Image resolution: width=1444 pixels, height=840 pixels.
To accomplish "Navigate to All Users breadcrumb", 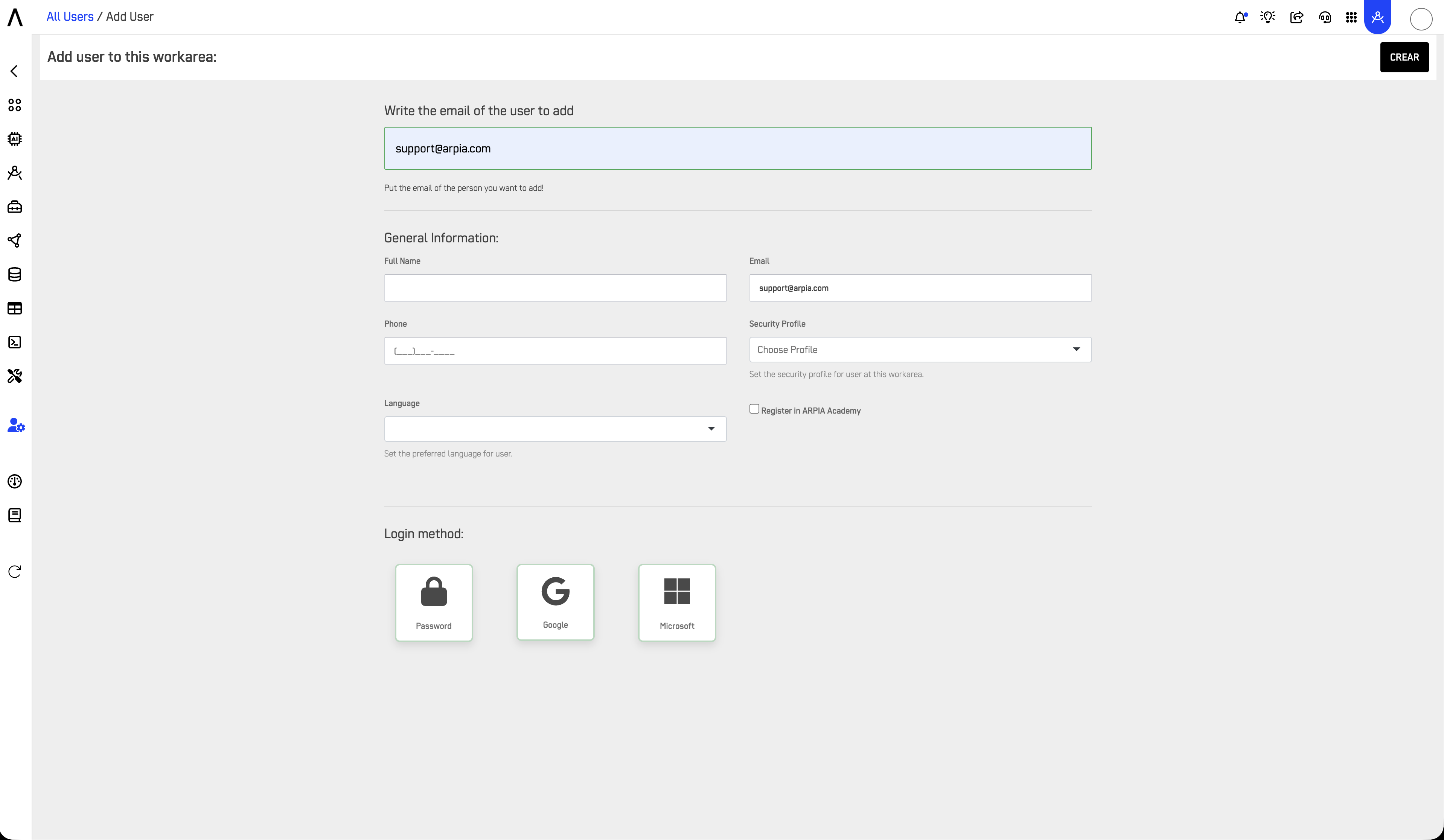I will (x=70, y=16).
